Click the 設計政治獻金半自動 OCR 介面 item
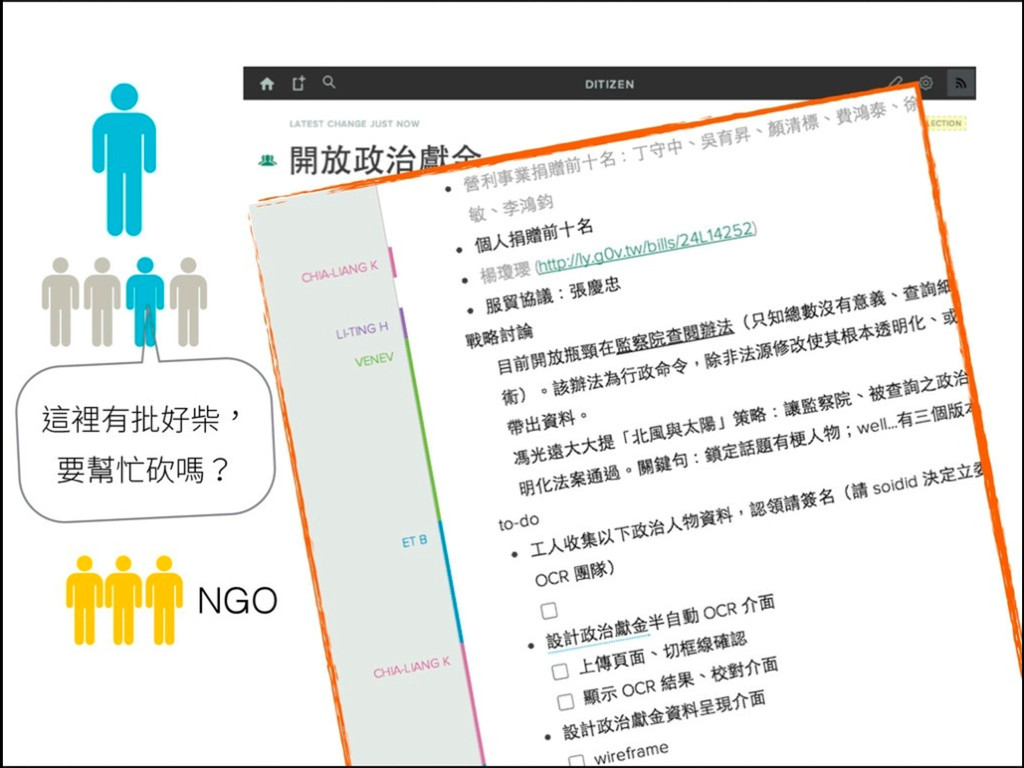The image size is (1024, 768). click(661, 624)
